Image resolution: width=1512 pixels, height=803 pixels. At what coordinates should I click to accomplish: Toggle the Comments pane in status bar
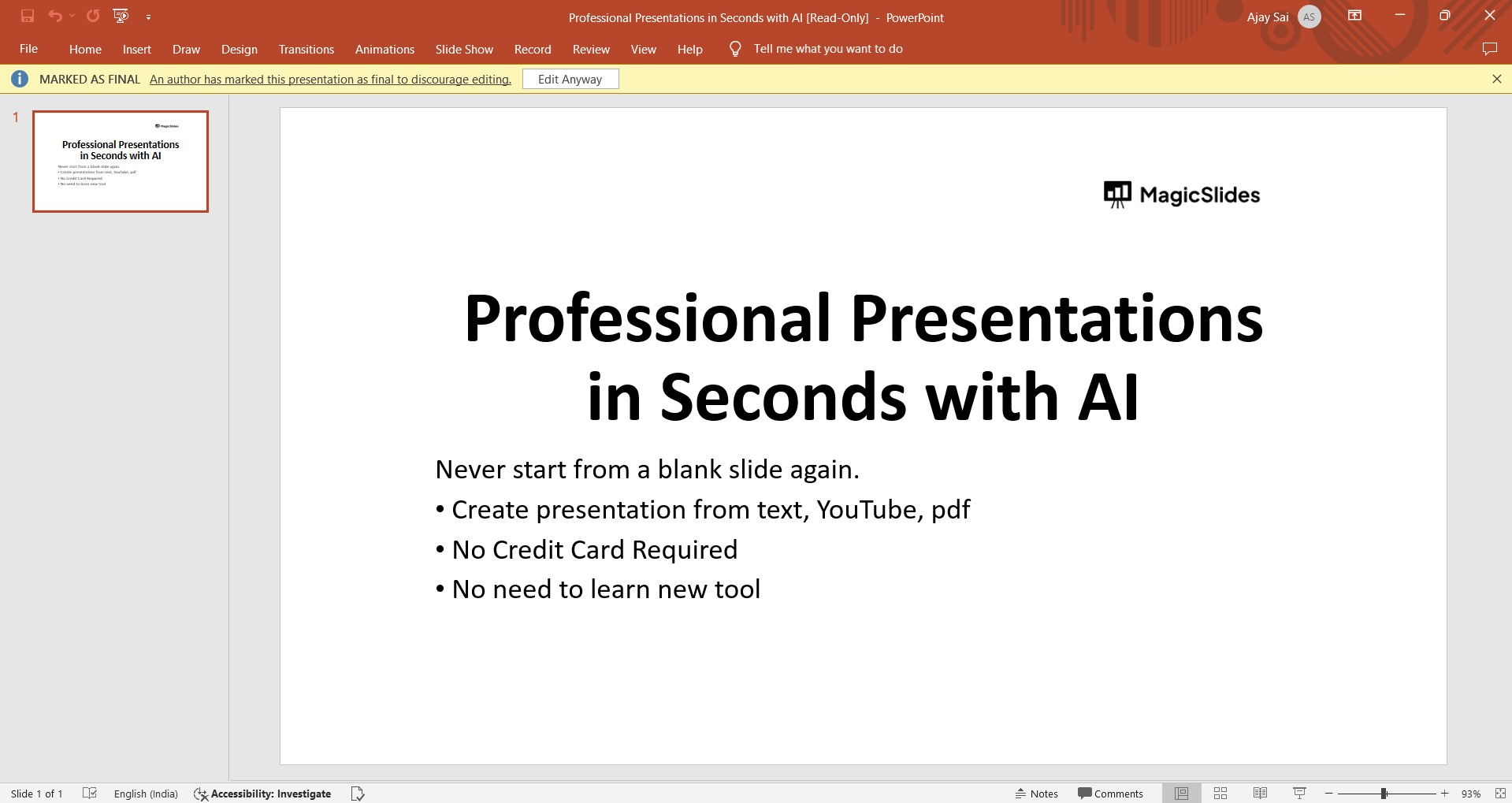point(1110,794)
